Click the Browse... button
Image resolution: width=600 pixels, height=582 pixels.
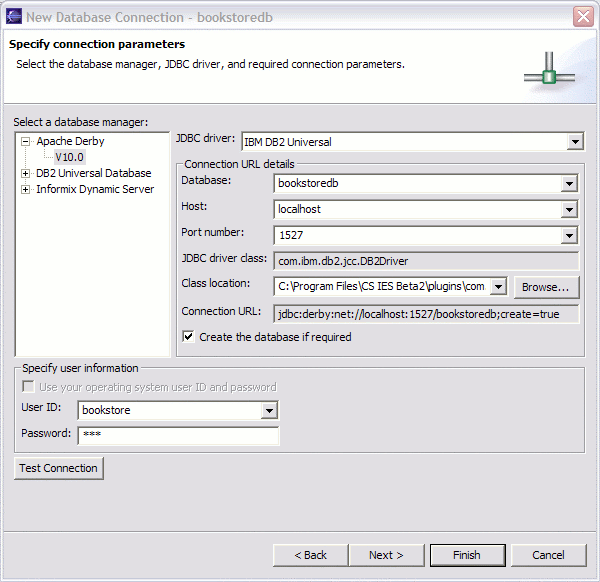point(546,287)
